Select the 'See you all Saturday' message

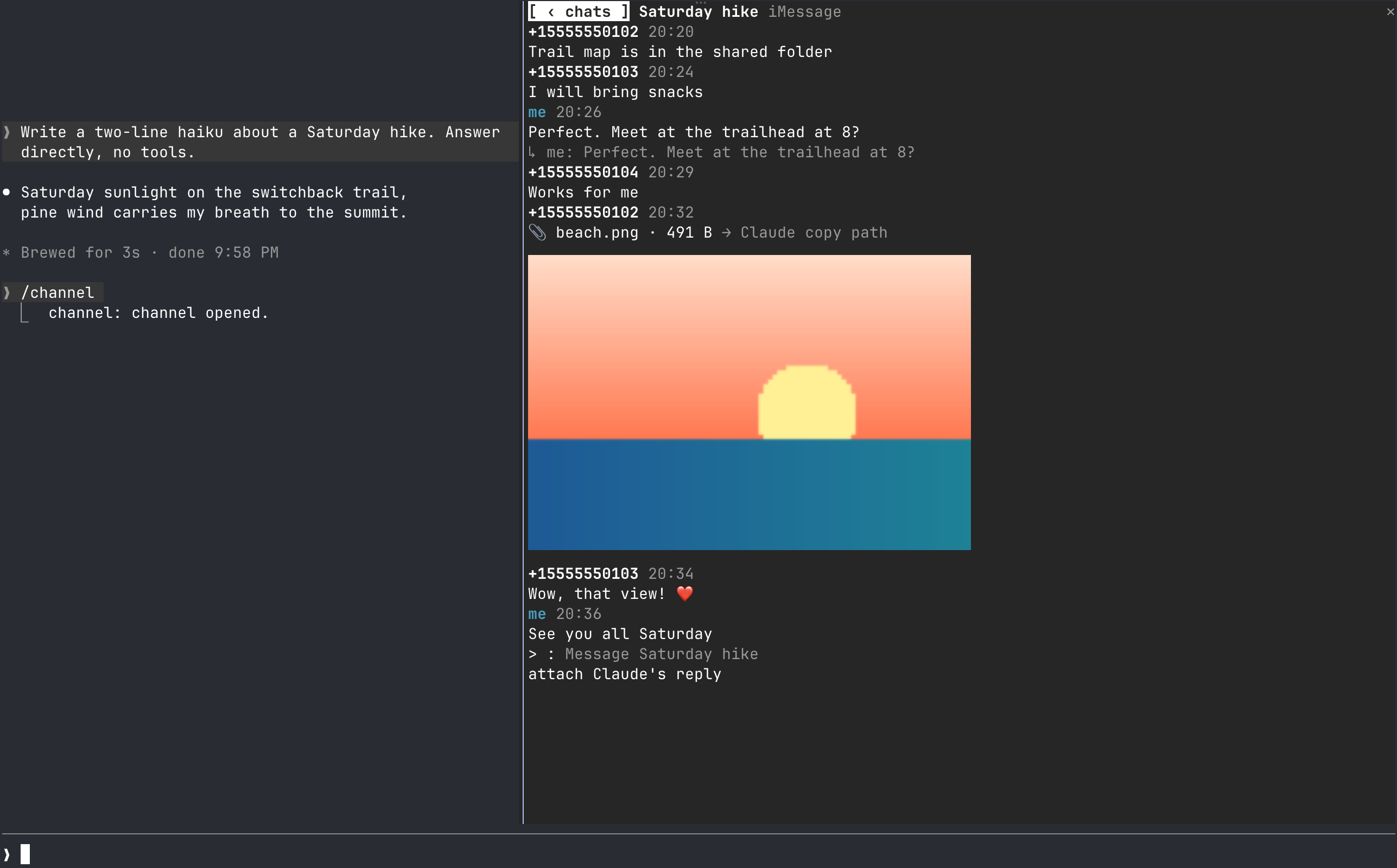click(x=620, y=634)
